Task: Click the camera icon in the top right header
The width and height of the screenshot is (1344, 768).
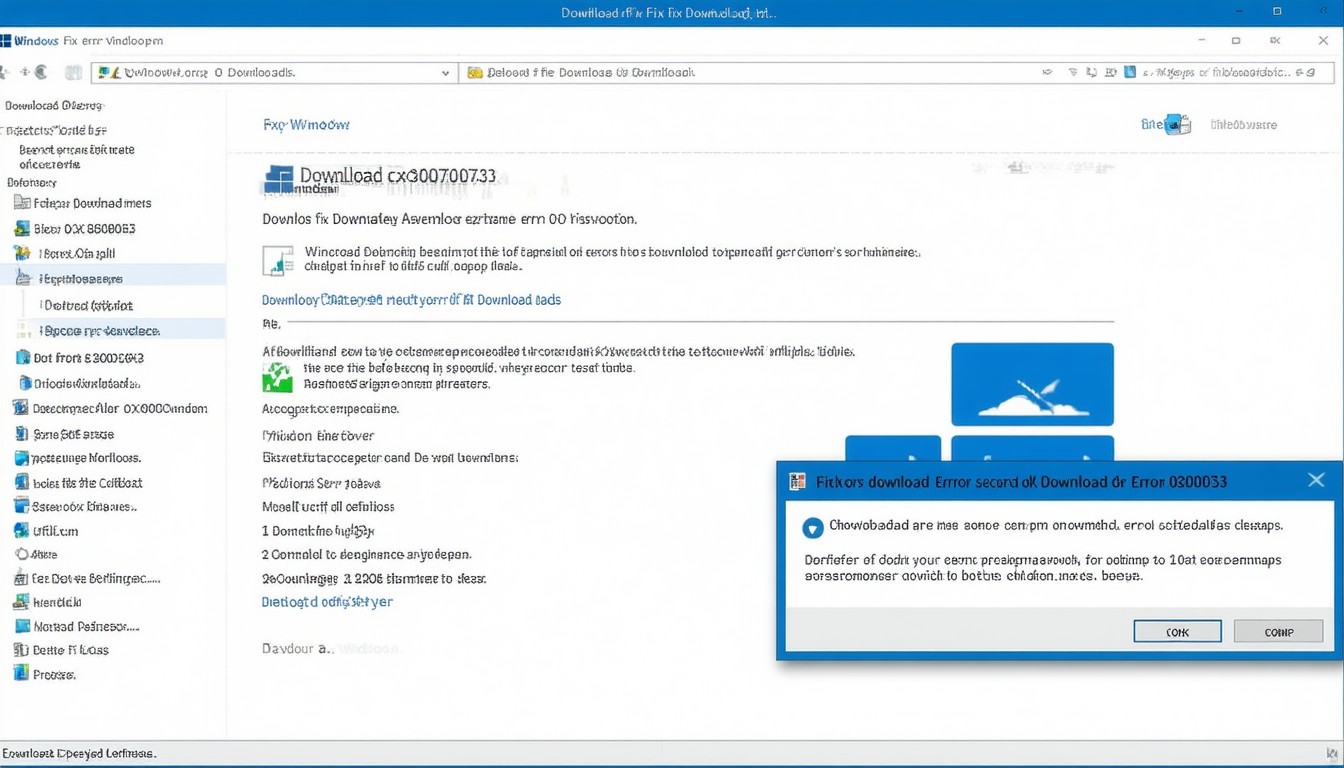Action: click(1178, 125)
